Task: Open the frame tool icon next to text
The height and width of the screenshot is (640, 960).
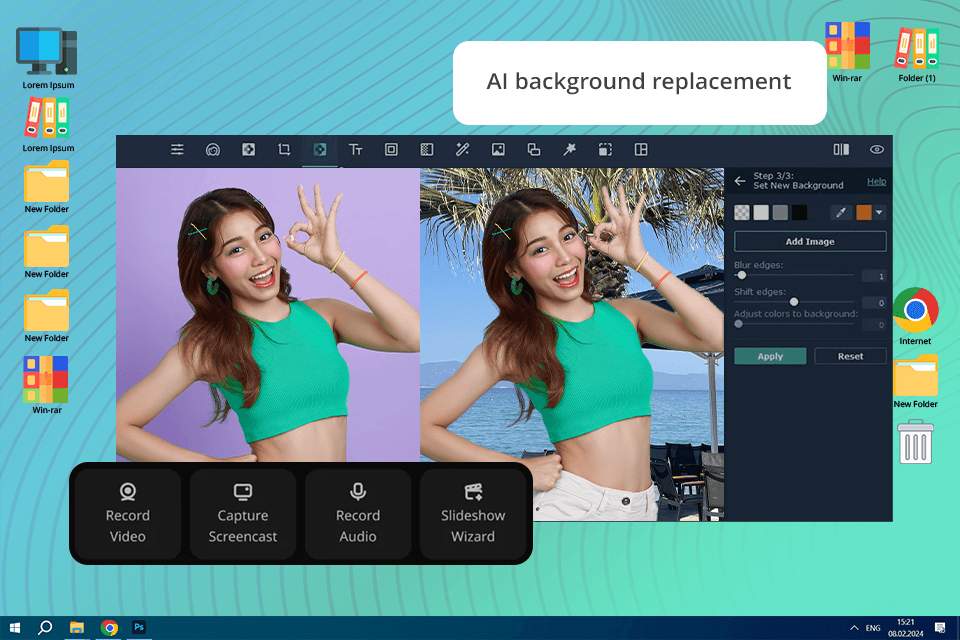Action: click(x=391, y=149)
